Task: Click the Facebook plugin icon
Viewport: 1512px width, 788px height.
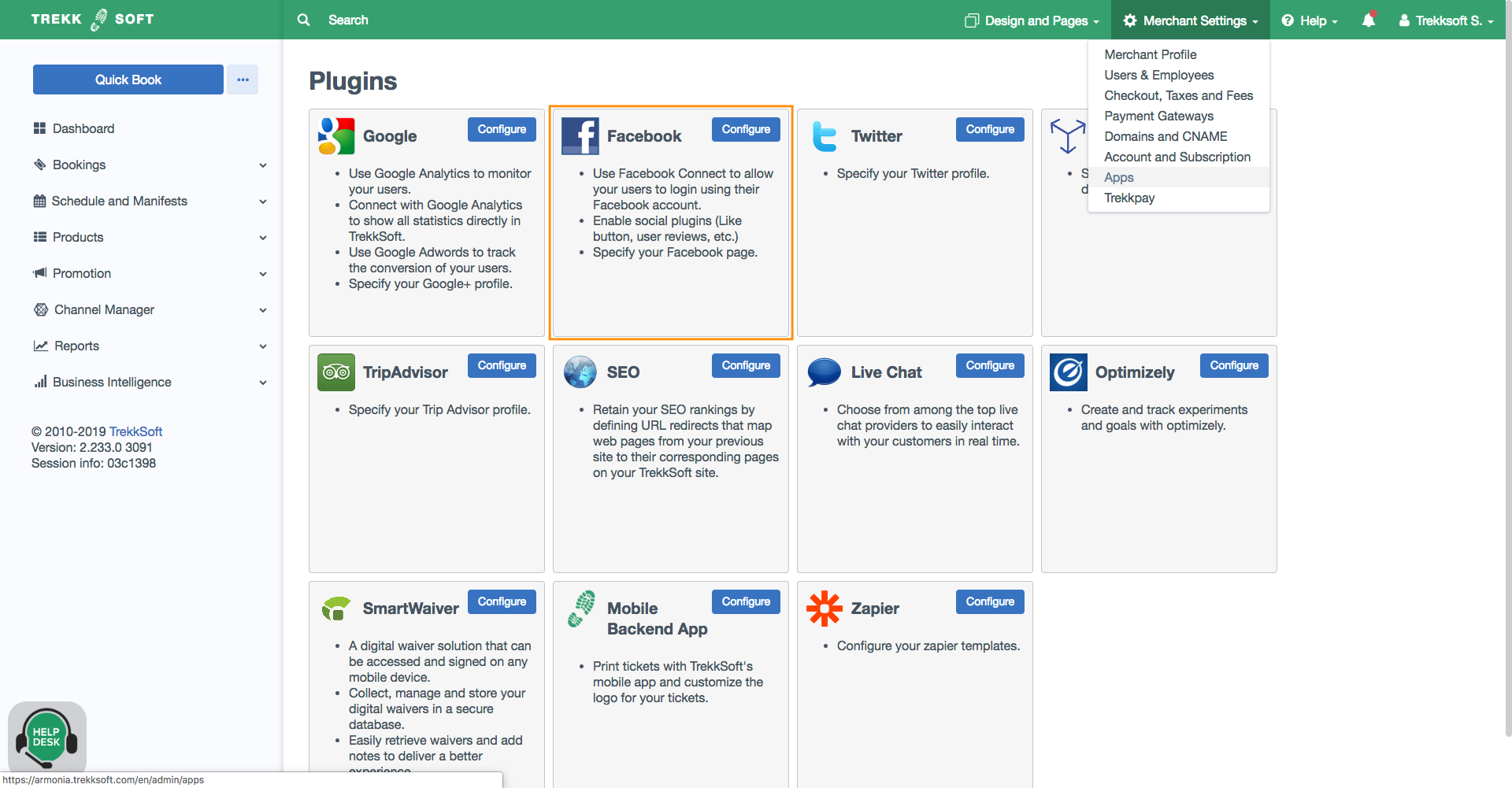Action: pos(580,136)
